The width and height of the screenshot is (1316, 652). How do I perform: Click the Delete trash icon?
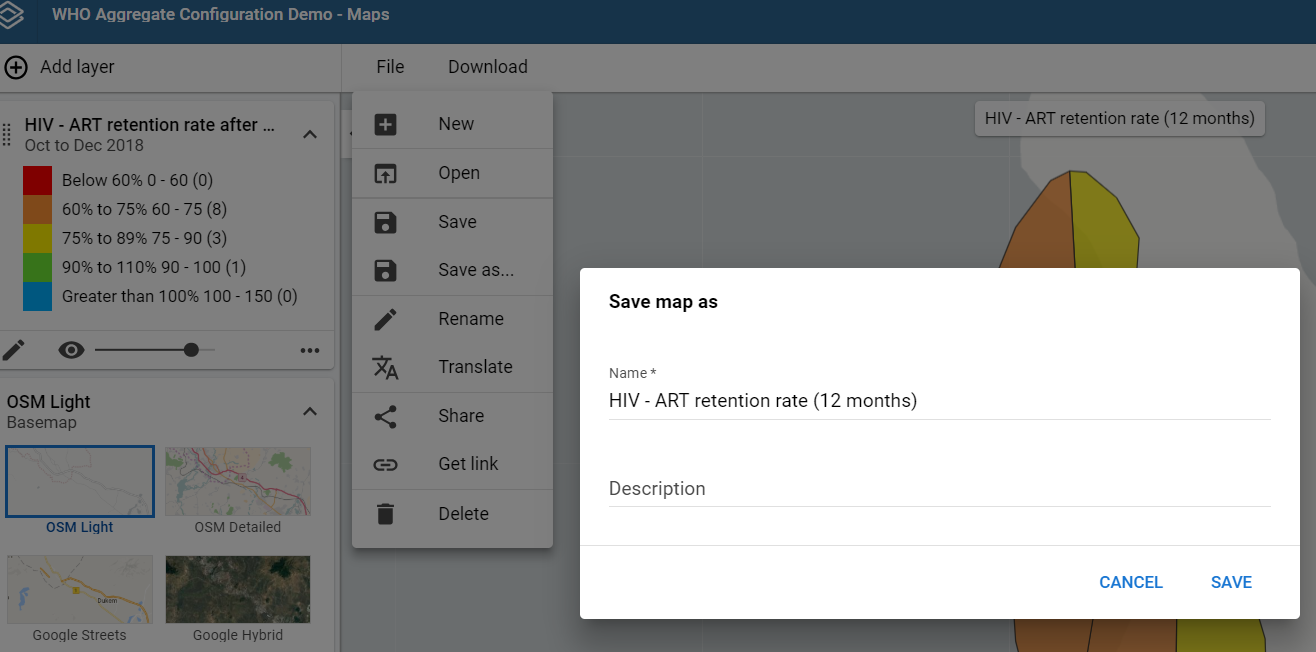pos(385,514)
